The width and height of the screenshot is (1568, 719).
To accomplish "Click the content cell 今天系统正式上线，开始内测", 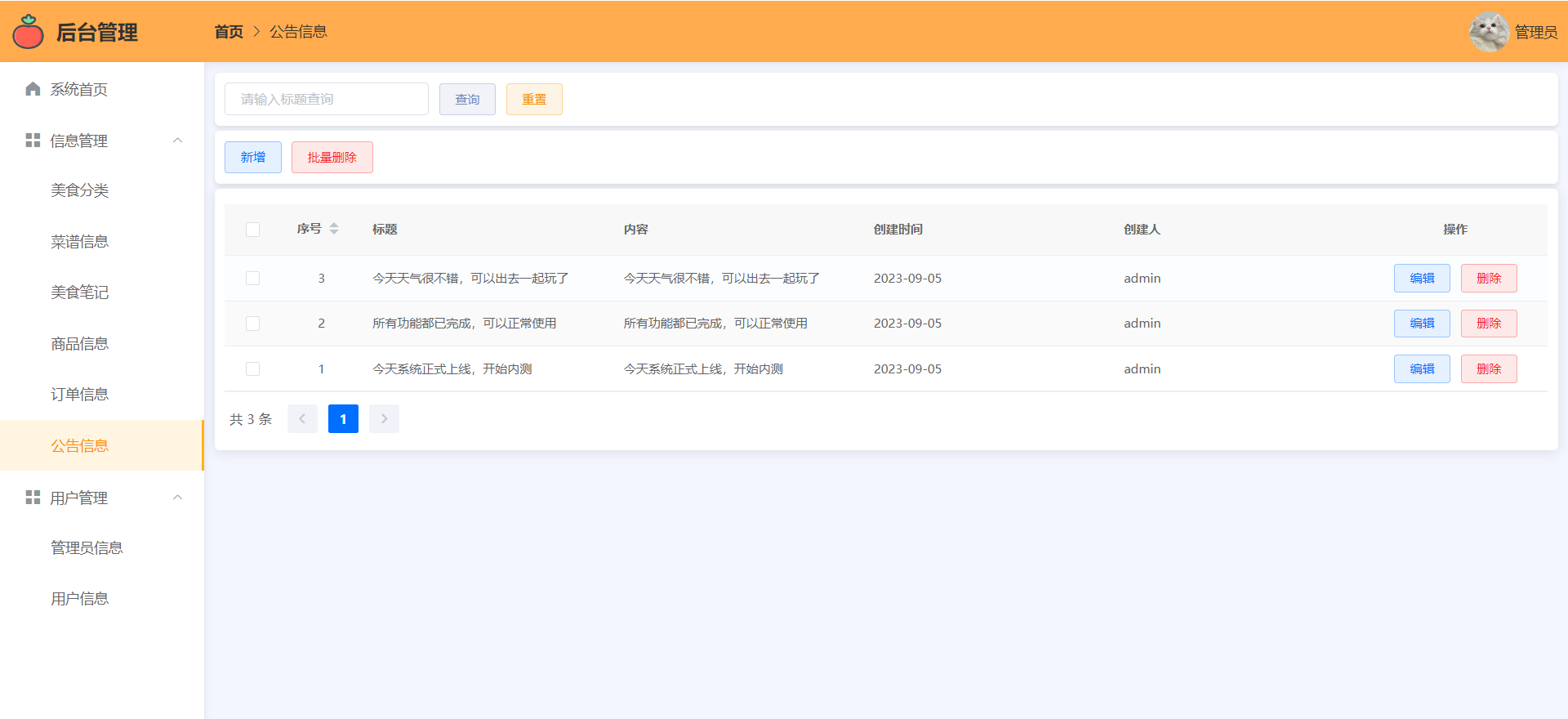I will pyautogui.click(x=703, y=369).
